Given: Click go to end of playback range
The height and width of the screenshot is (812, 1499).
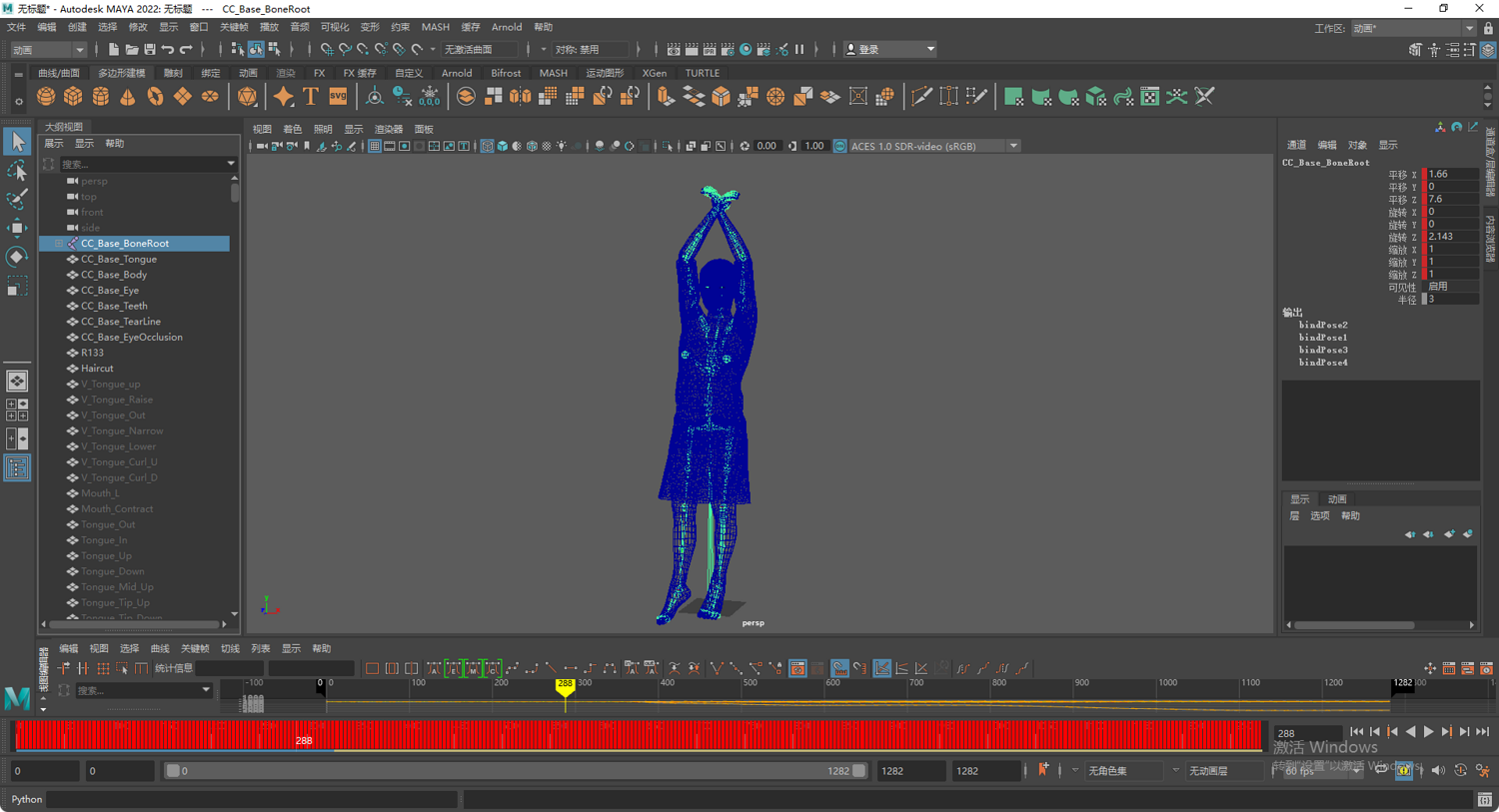Looking at the screenshot, I should tap(1483, 732).
